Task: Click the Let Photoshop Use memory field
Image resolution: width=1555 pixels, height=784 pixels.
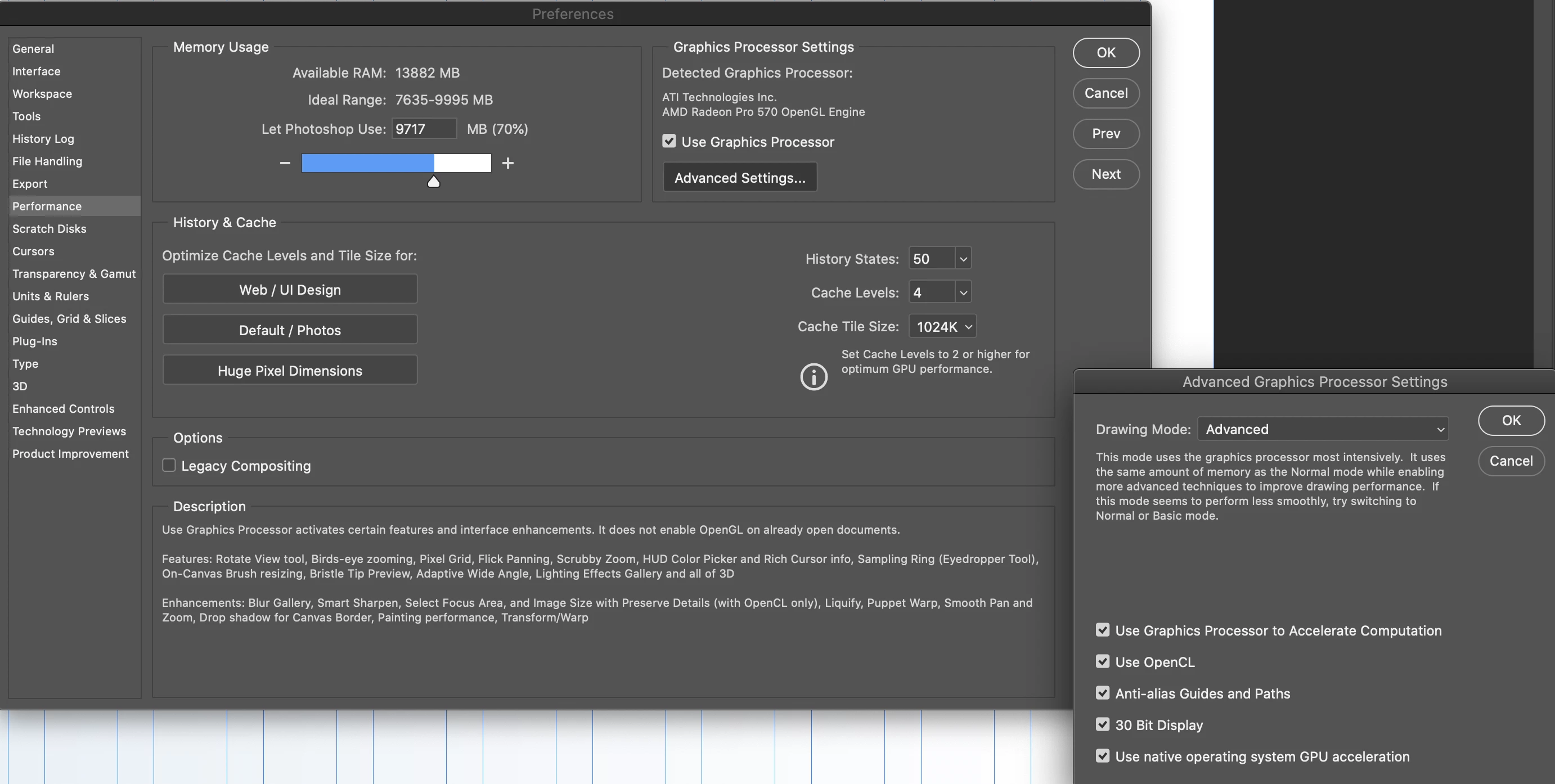Action: click(424, 129)
